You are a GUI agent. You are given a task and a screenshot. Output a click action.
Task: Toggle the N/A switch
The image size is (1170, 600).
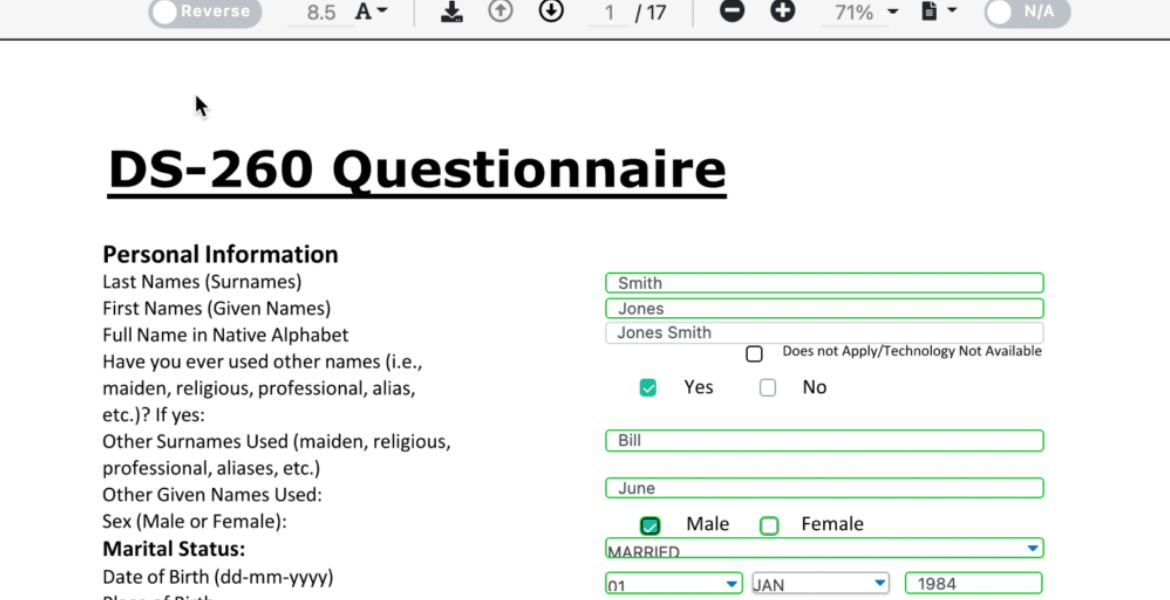click(1027, 12)
